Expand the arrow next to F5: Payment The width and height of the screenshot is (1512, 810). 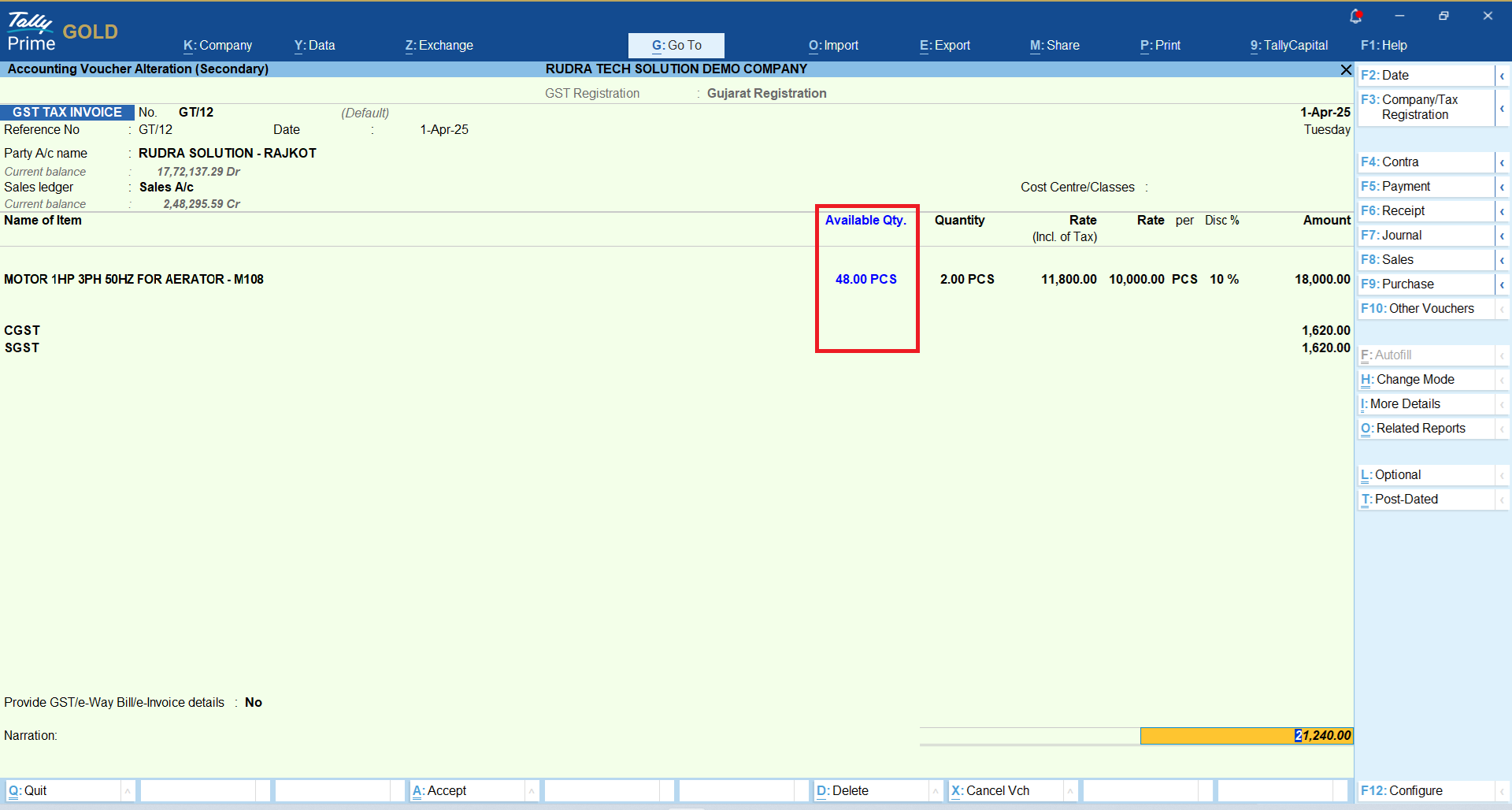pos(1502,187)
